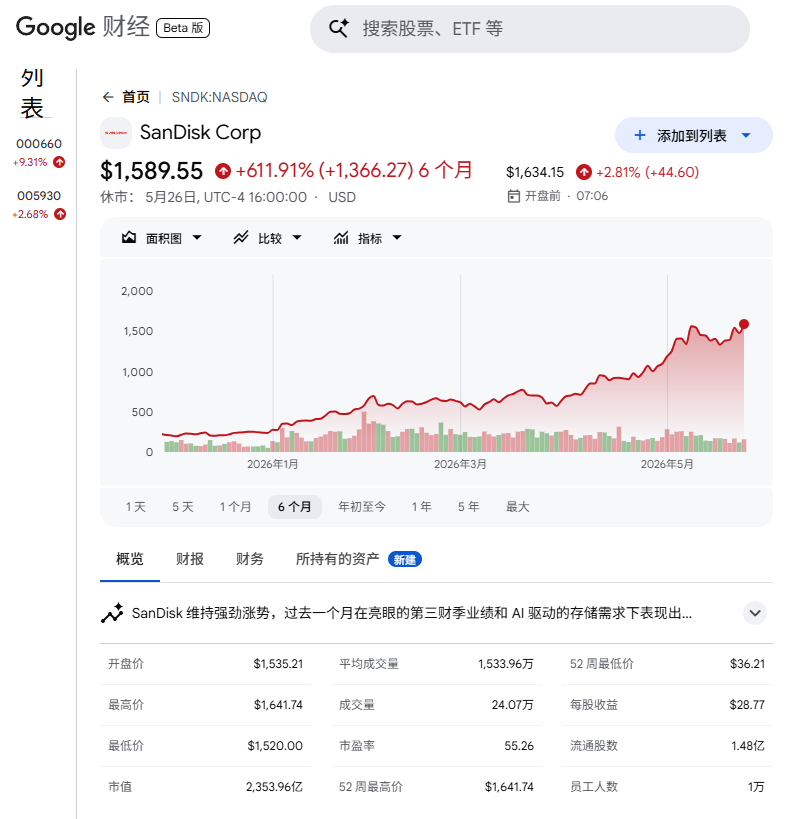Click the Beta 版 badge
The width and height of the screenshot is (792, 819).
(183, 28)
